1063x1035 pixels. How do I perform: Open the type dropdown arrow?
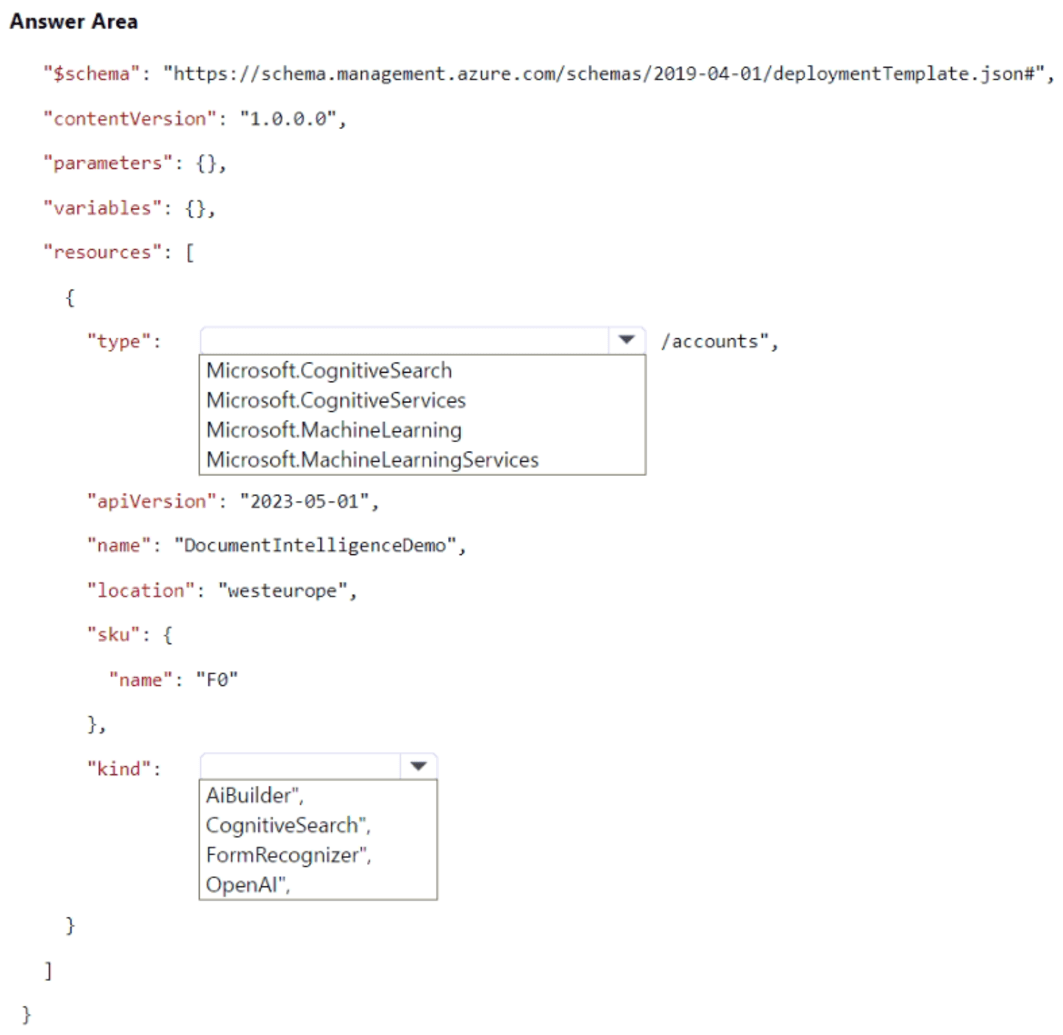pos(626,340)
